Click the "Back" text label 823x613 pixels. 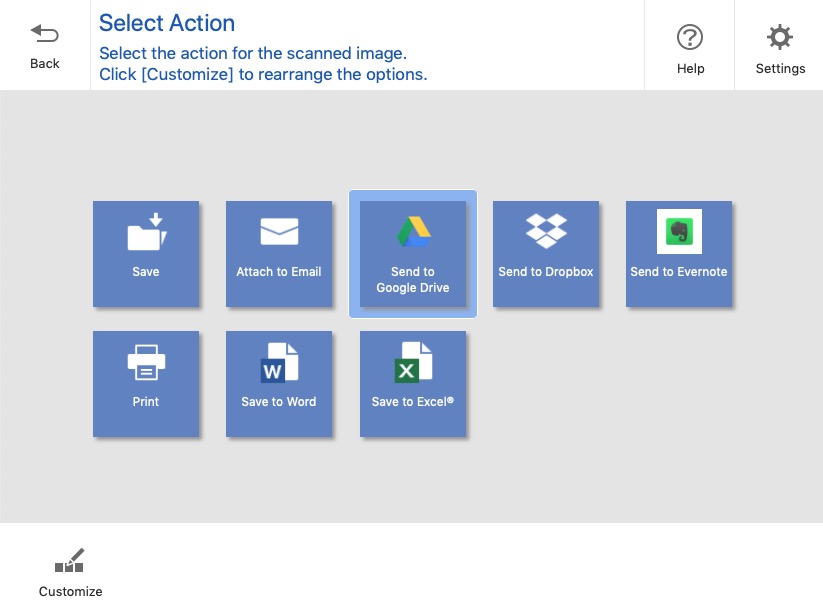click(45, 63)
